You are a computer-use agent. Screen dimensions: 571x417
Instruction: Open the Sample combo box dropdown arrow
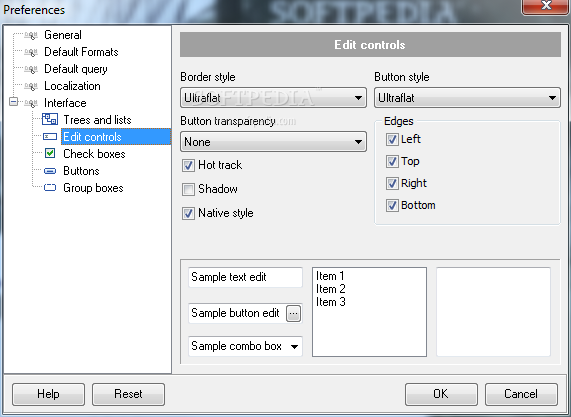pyautogui.click(x=294, y=346)
